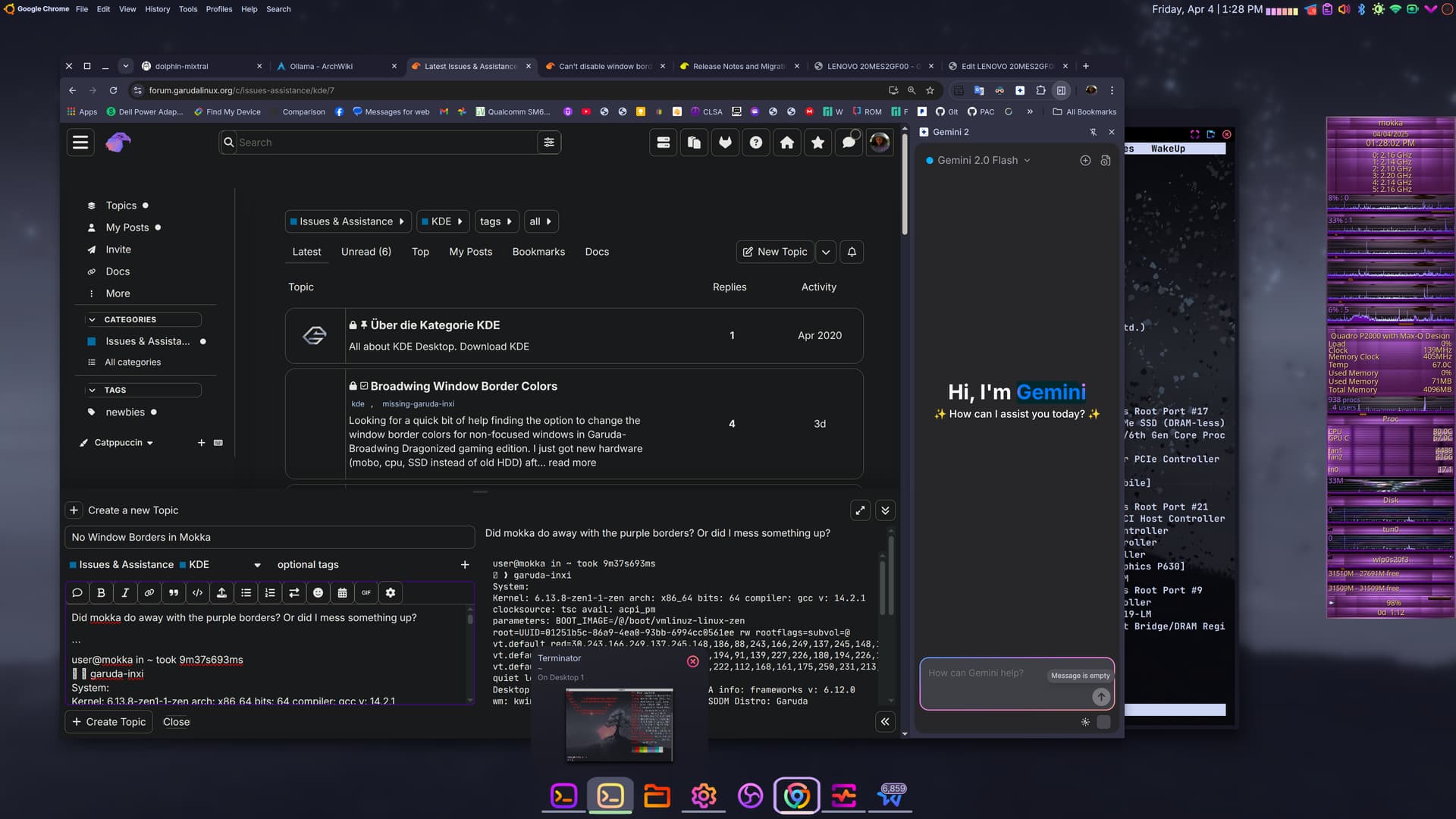Open chat speech bubbles icon
The height and width of the screenshot is (819, 1456).
point(849,143)
